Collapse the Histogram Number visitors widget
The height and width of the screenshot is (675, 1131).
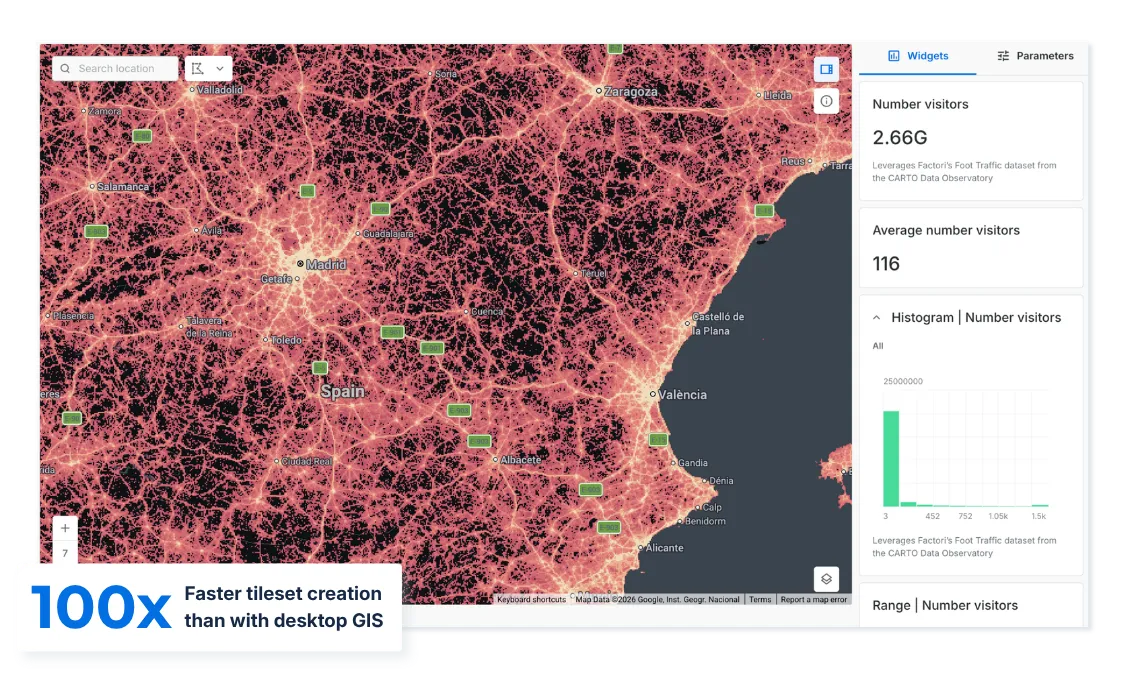coord(876,317)
